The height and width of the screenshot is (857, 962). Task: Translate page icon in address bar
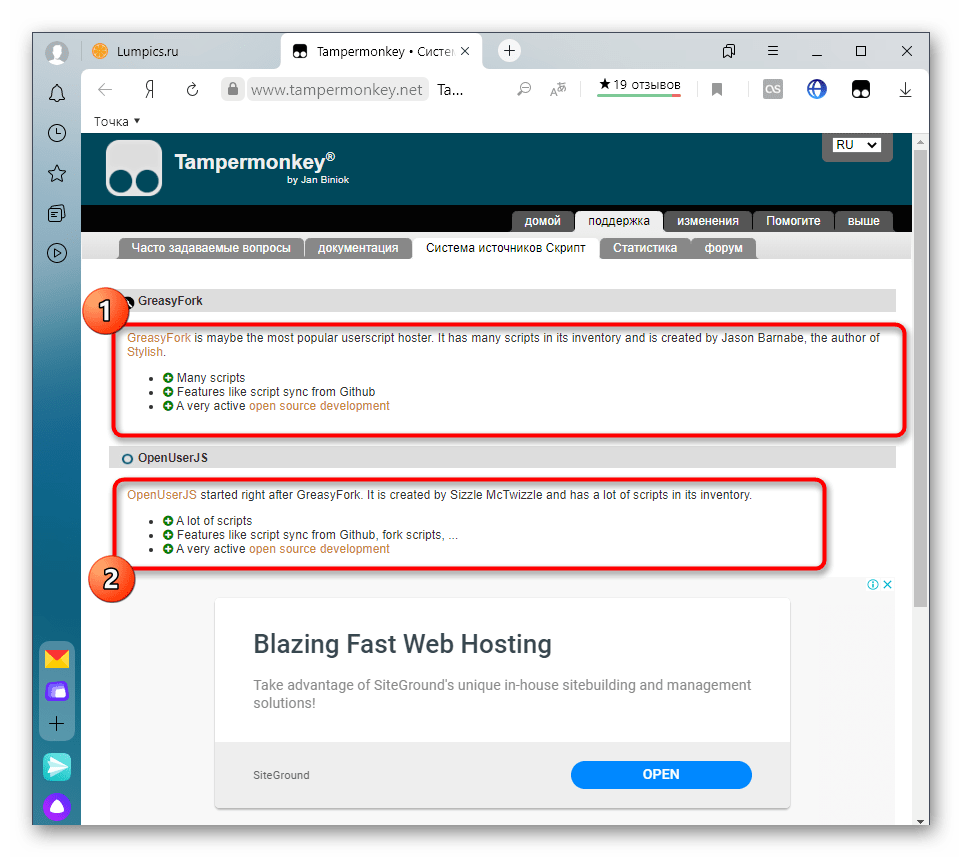click(x=558, y=90)
